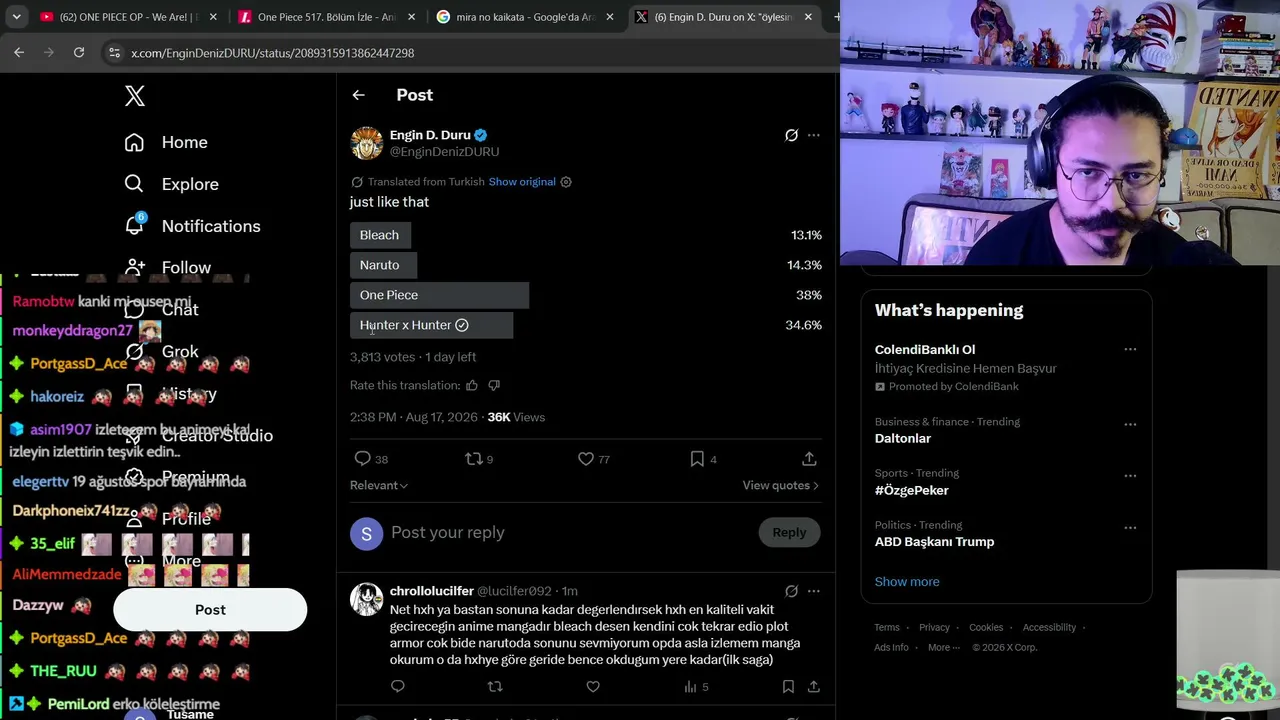This screenshot has height=720, width=1280.
Task: Share chrollolucilfer's comment
Action: [x=813, y=687]
